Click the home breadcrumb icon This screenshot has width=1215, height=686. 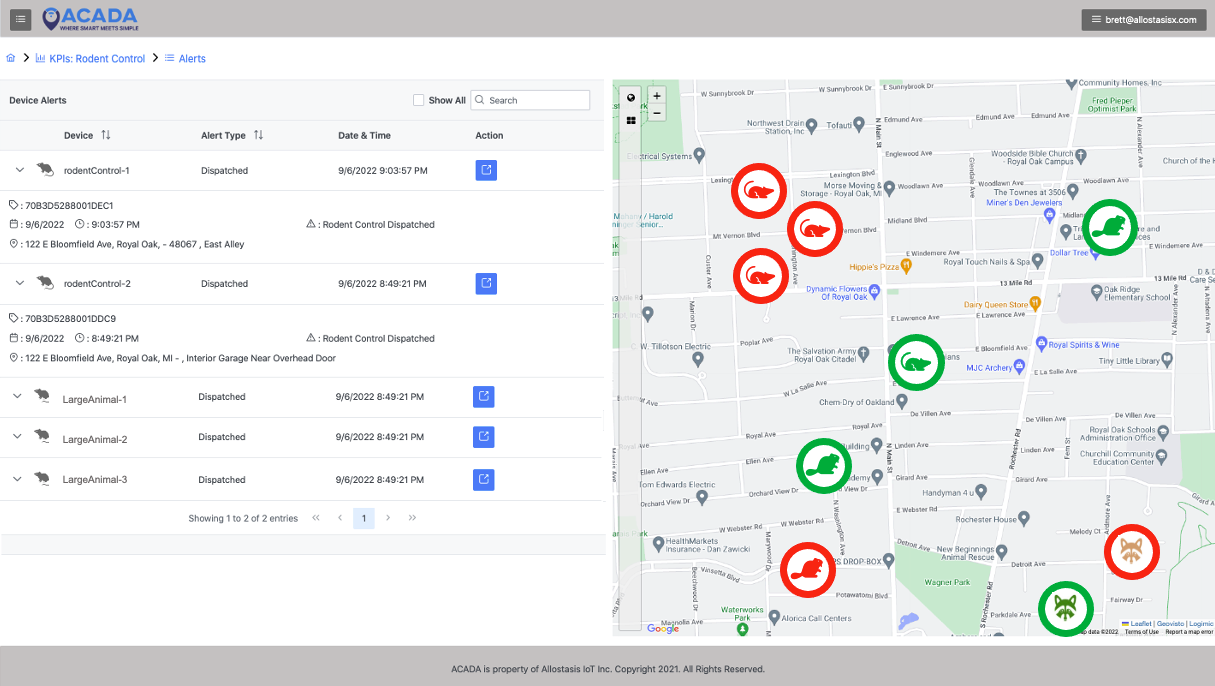click(11, 59)
